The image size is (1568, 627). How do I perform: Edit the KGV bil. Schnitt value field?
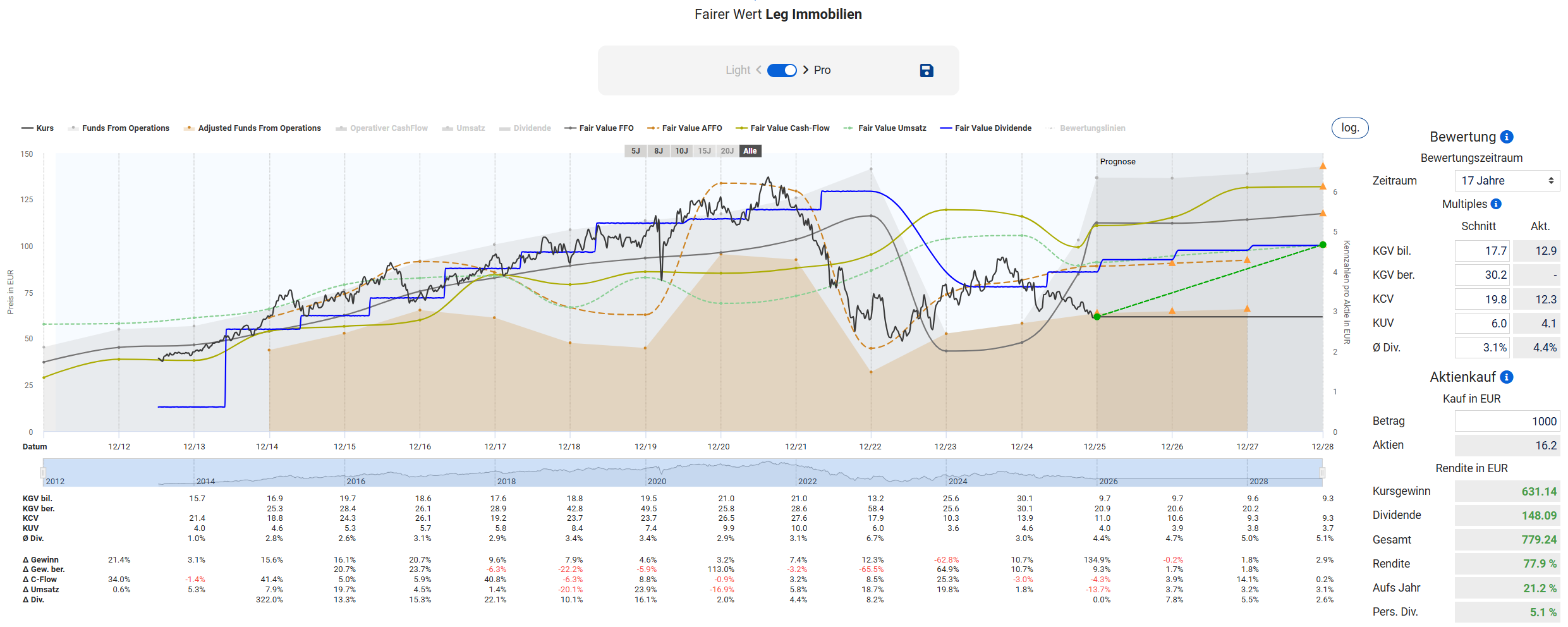(x=1481, y=251)
